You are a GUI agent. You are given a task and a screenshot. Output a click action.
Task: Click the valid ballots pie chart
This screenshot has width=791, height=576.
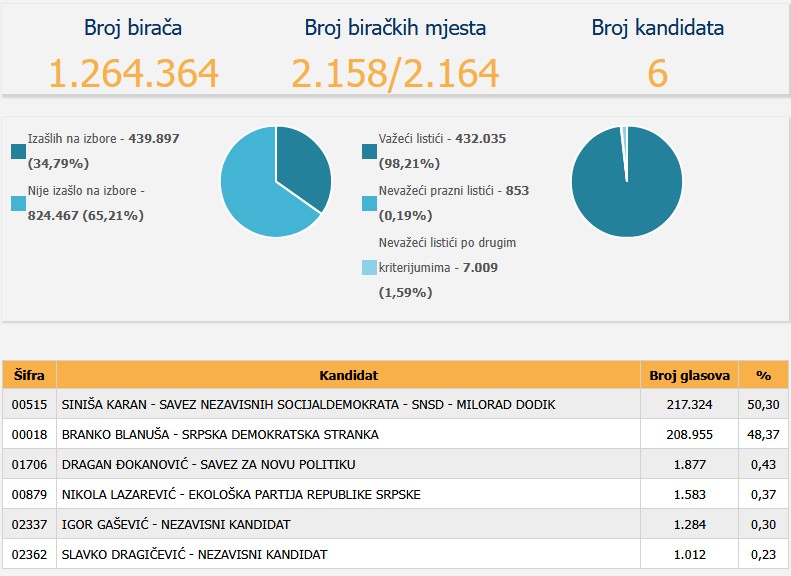pos(626,182)
